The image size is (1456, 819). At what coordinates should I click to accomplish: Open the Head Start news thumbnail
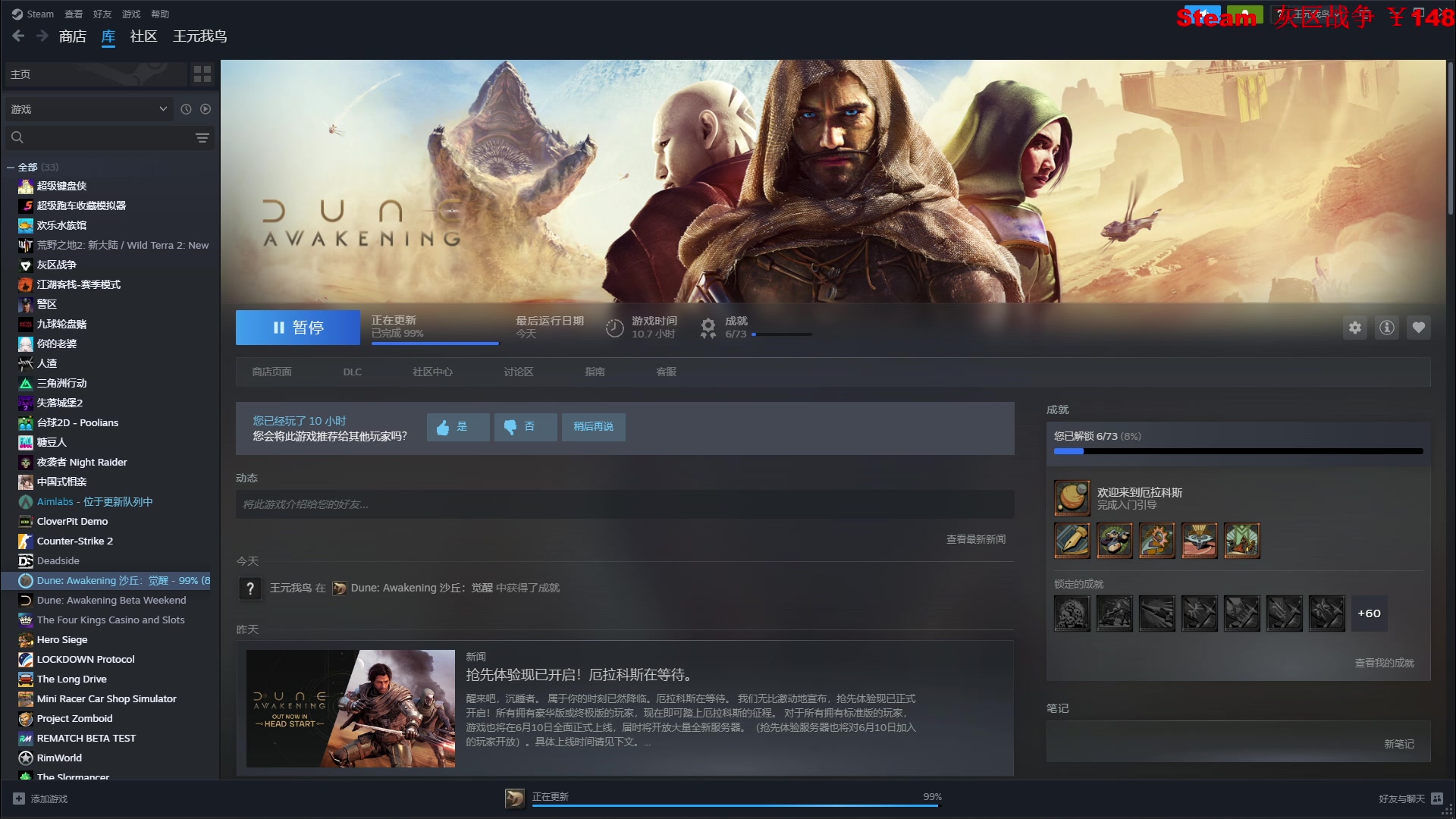350,708
